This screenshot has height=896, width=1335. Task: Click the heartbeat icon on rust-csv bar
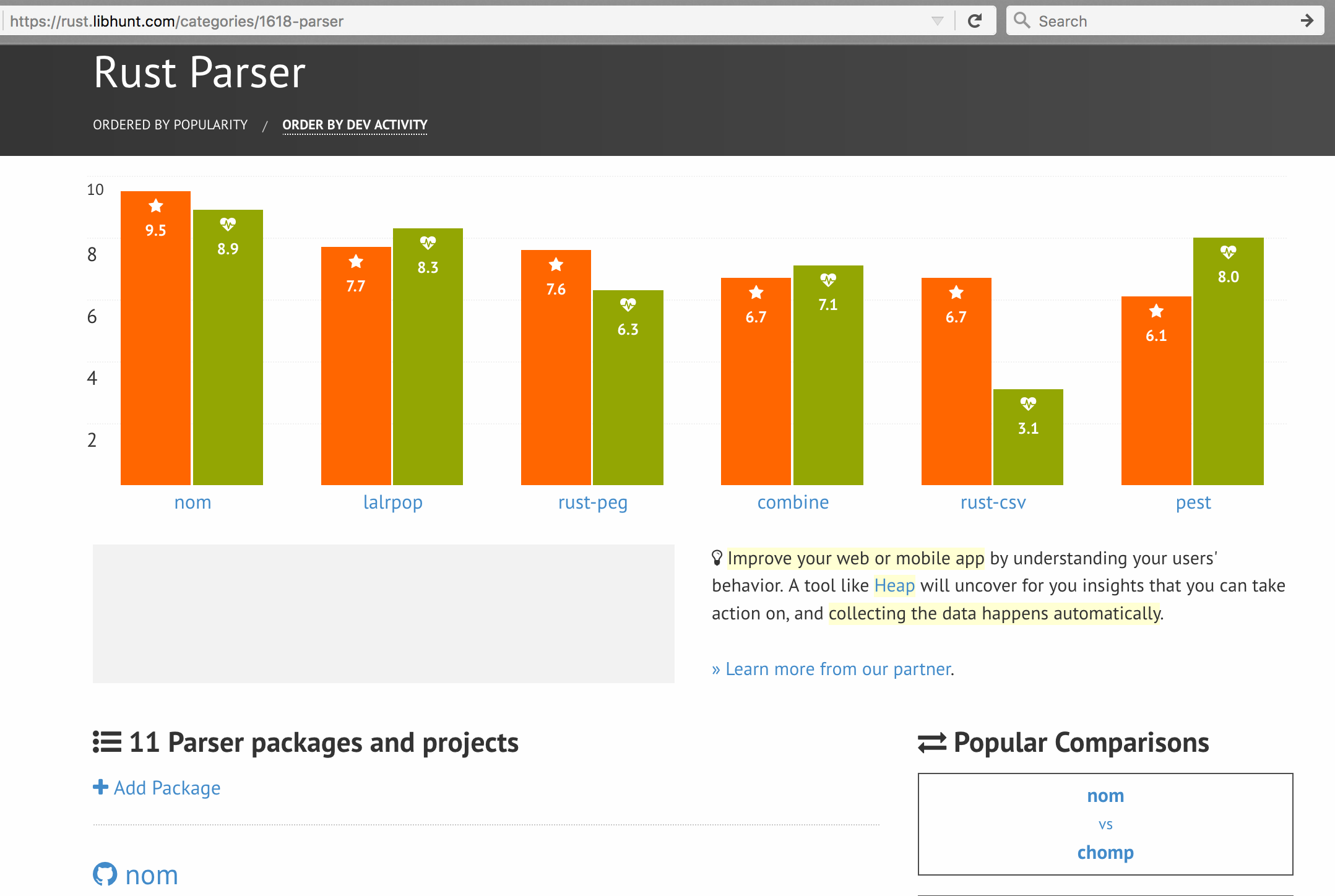(x=1028, y=403)
